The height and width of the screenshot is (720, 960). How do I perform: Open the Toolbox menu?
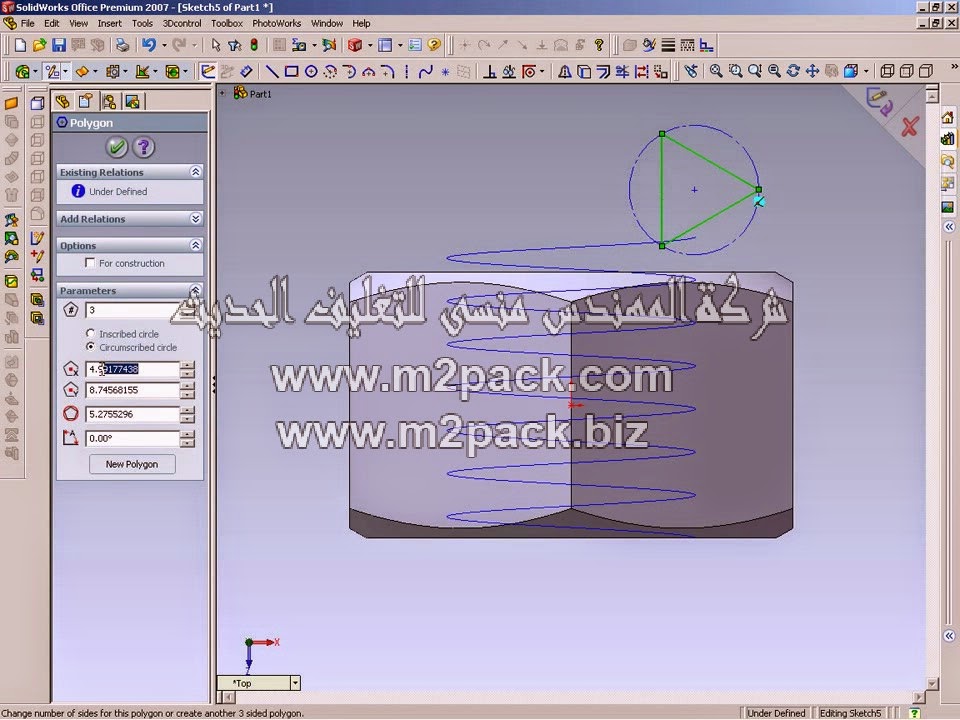click(x=227, y=23)
